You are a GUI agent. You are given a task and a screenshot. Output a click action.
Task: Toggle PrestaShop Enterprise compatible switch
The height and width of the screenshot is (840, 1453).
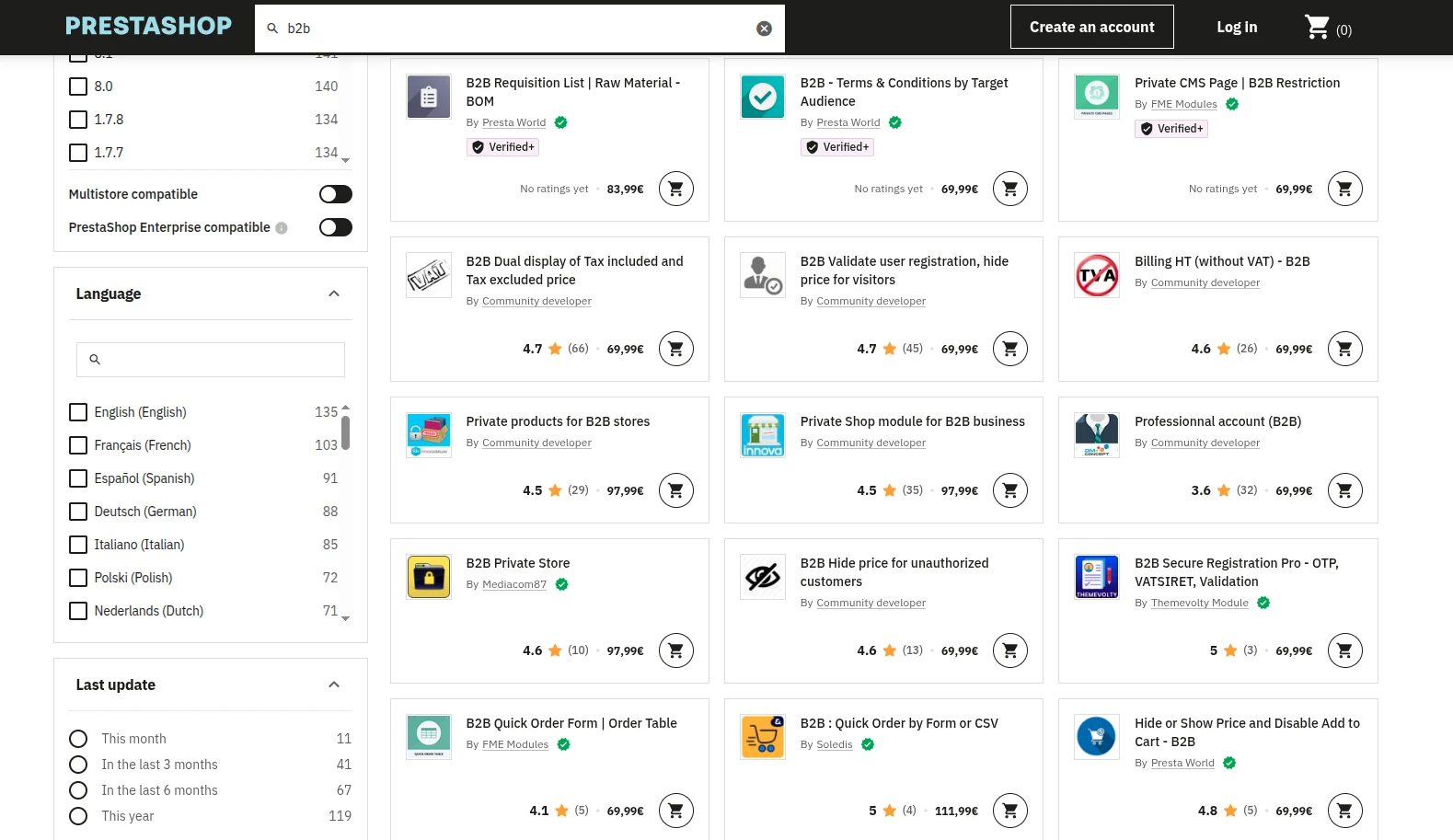[336, 227]
